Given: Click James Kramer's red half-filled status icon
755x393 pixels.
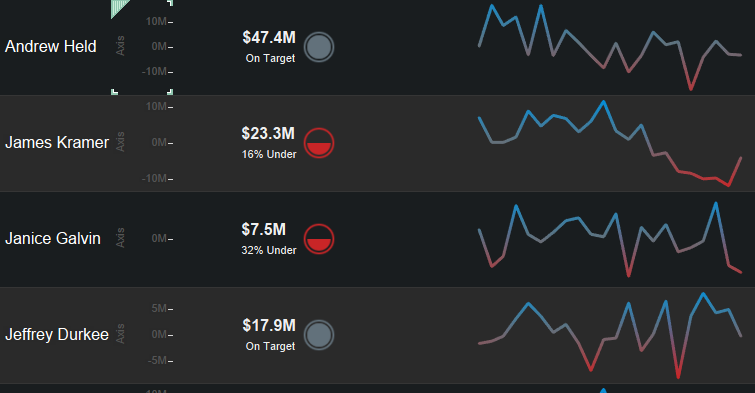Looking at the screenshot, I should pos(319,143).
